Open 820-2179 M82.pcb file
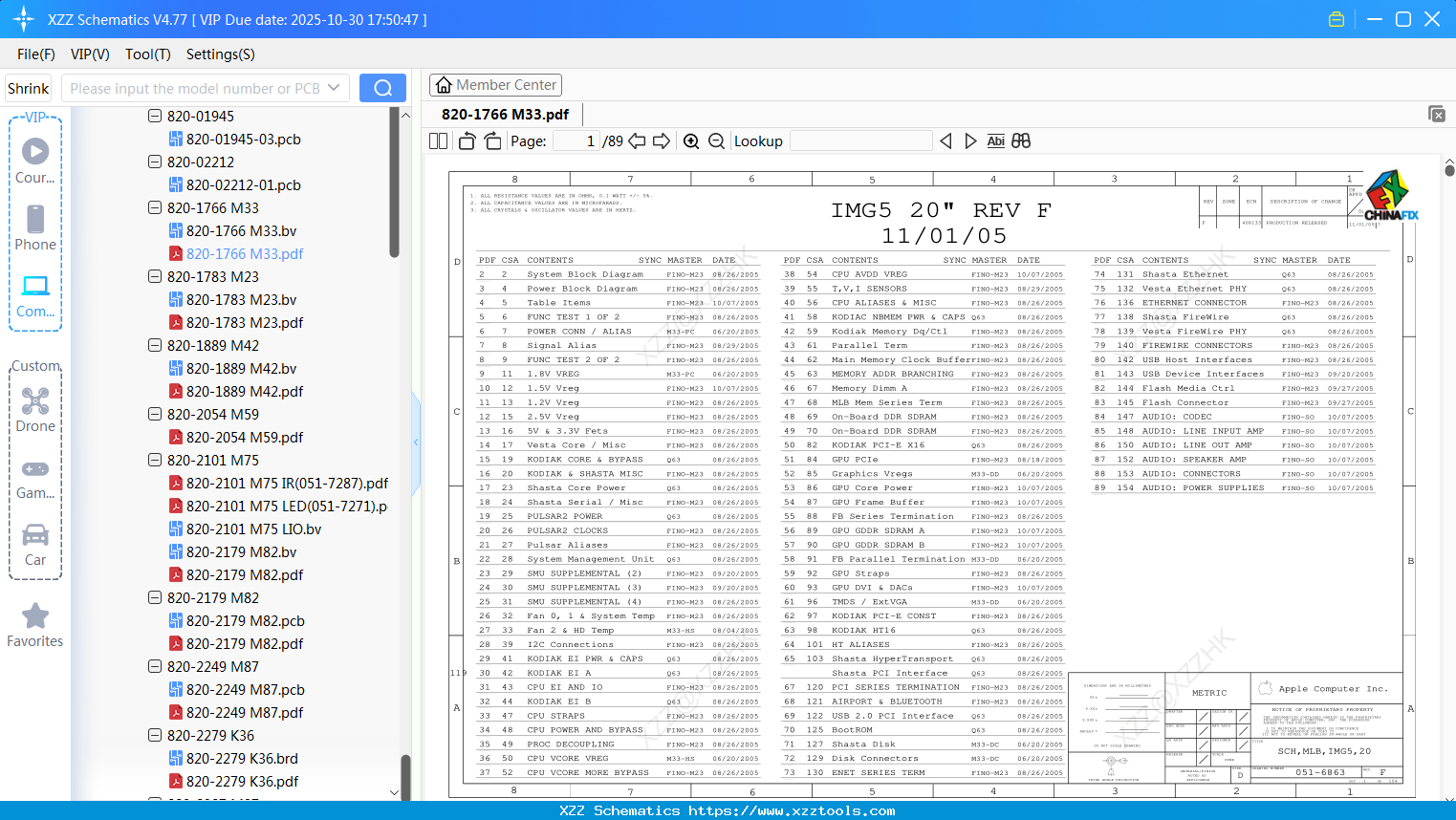This screenshot has width=1456, height=820. (245, 620)
